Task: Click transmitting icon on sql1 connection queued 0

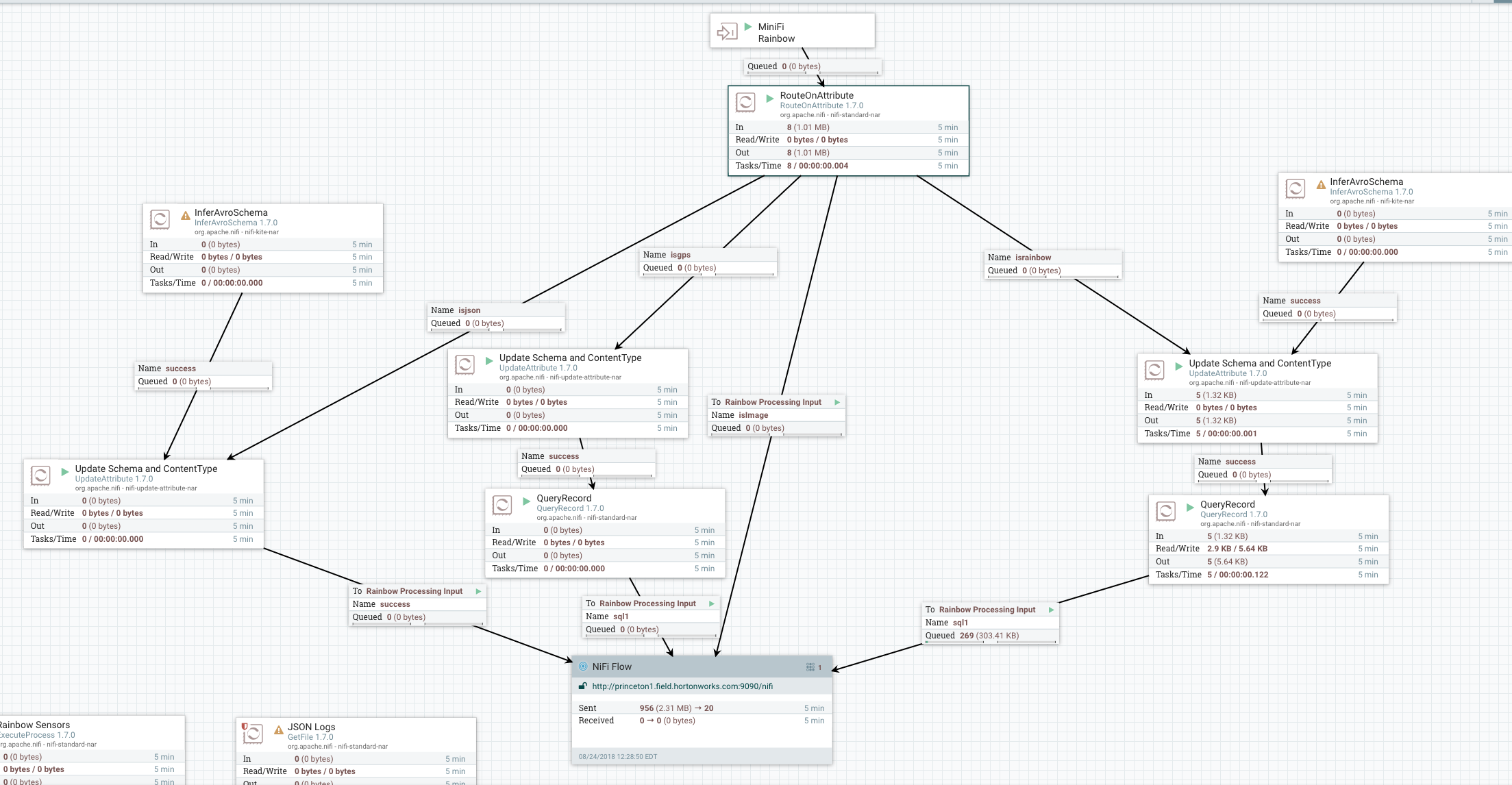Action: point(712,603)
